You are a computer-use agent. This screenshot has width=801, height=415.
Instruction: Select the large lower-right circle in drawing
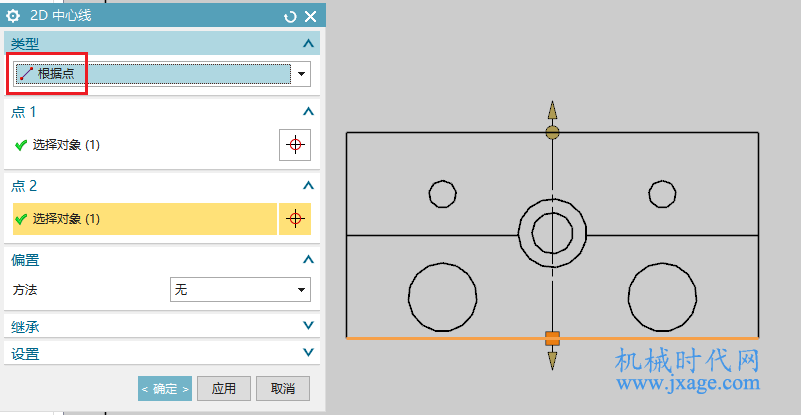click(663, 296)
